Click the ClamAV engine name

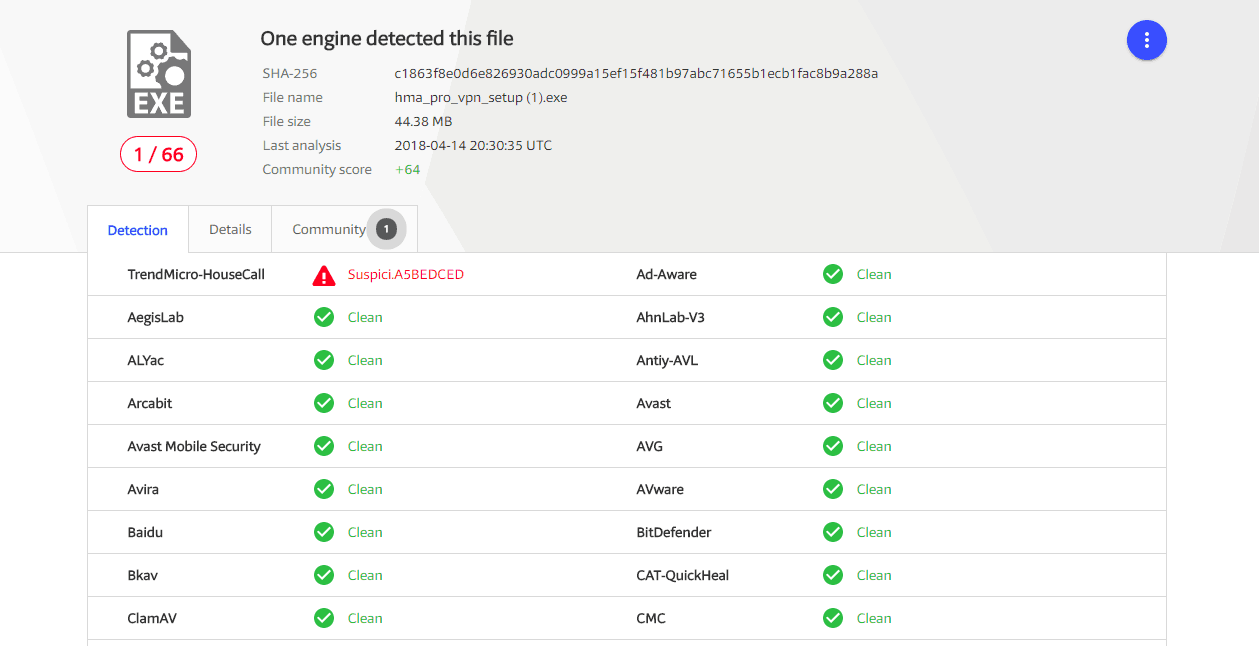[x=152, y=618]
